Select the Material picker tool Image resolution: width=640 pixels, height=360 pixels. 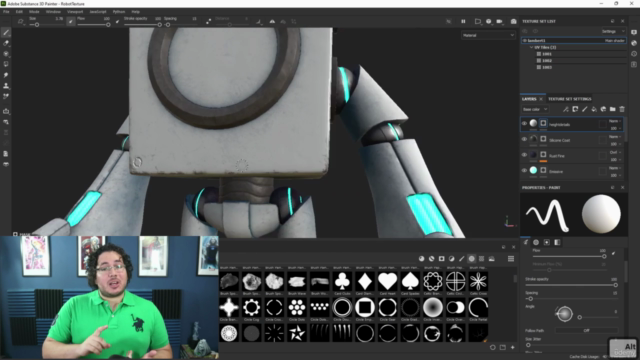click(6, 96)
